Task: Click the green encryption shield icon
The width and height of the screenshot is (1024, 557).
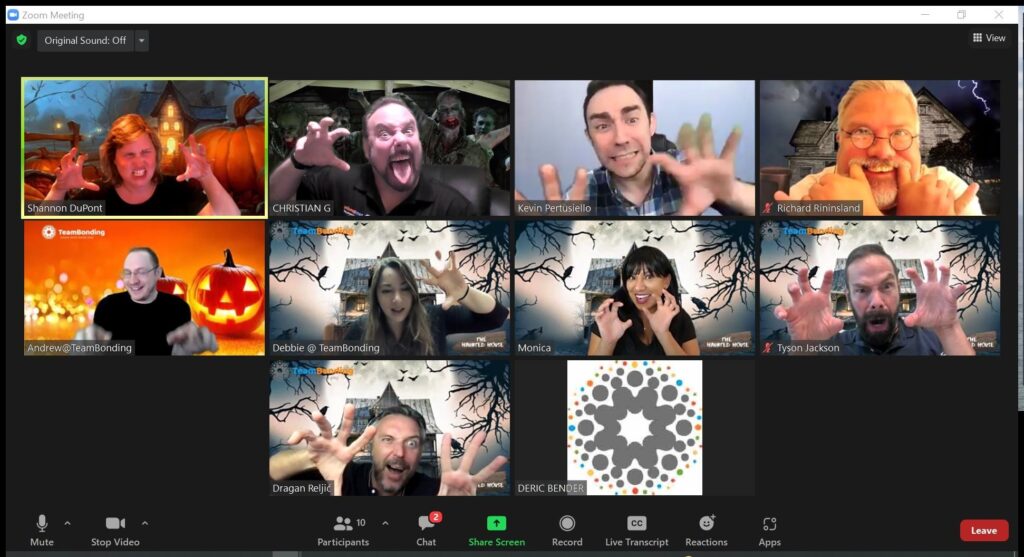Action: [x=21, y=40]
